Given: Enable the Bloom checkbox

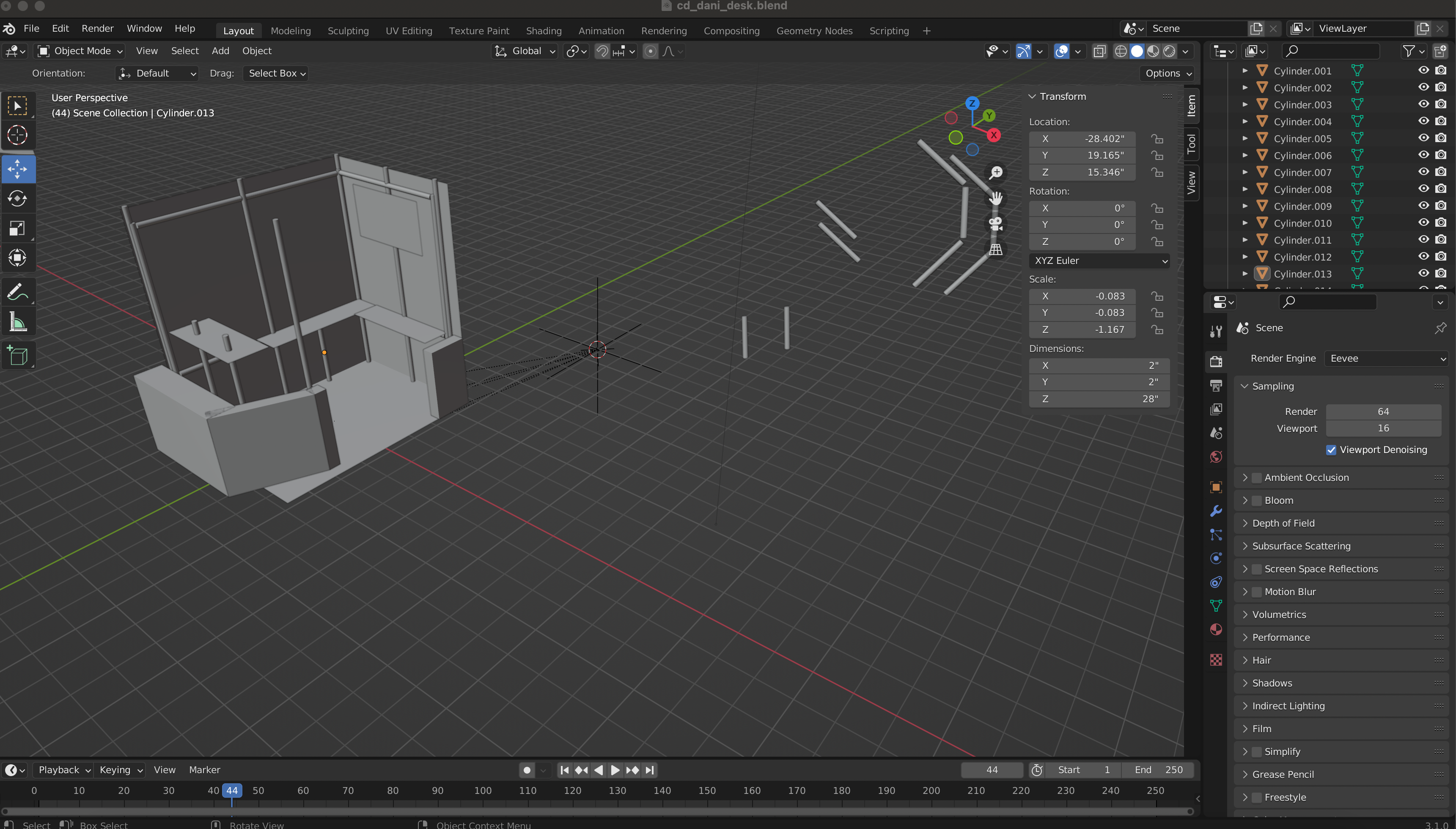Looking at the screenshot, I should (x=1257, y=500).
